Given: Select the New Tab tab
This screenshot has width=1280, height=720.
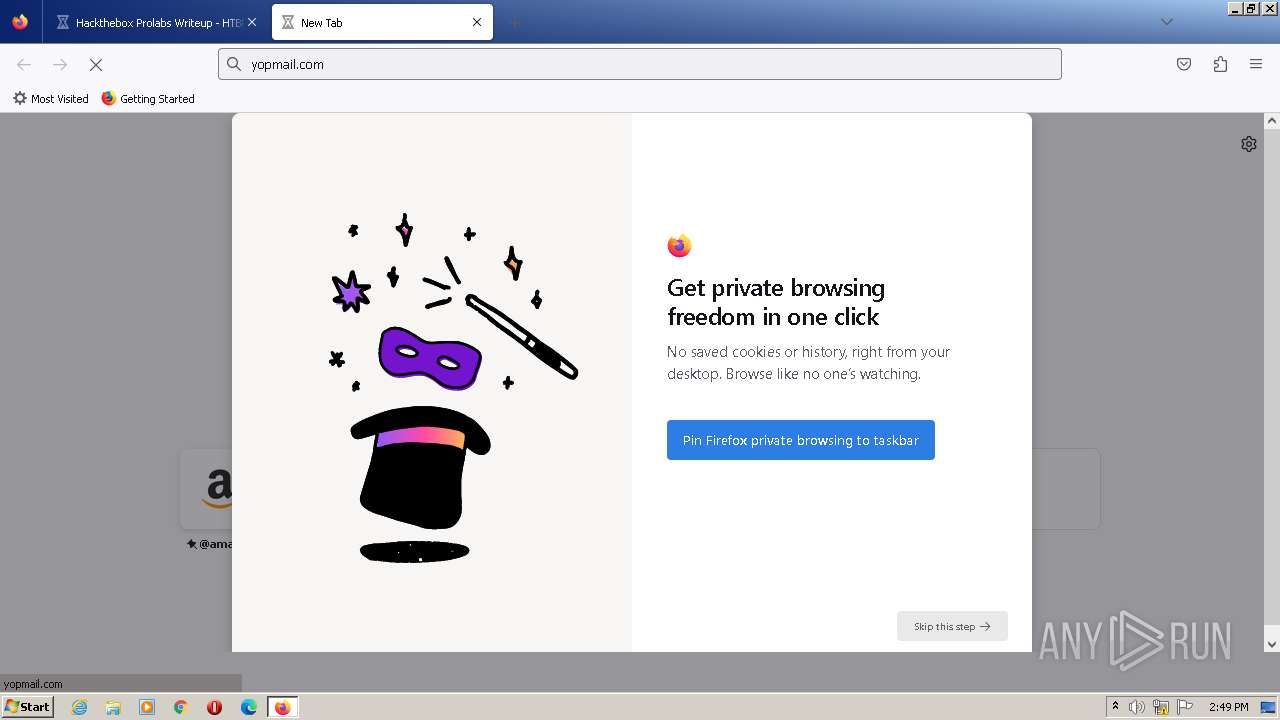Looking at the screenshot, I should pos(382,22).
